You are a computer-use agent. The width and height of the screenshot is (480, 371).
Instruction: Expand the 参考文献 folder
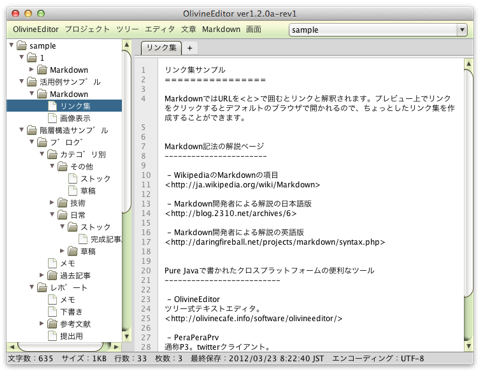click(42, 323)
